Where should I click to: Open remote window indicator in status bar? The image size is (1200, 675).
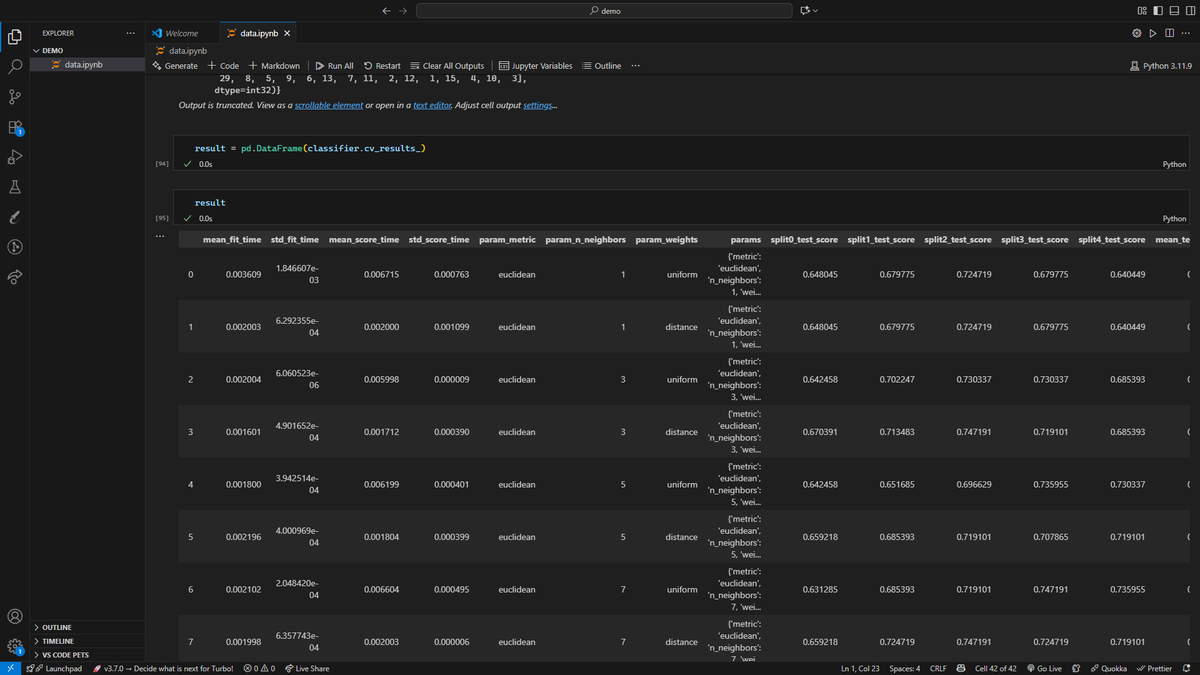point(10,668)
